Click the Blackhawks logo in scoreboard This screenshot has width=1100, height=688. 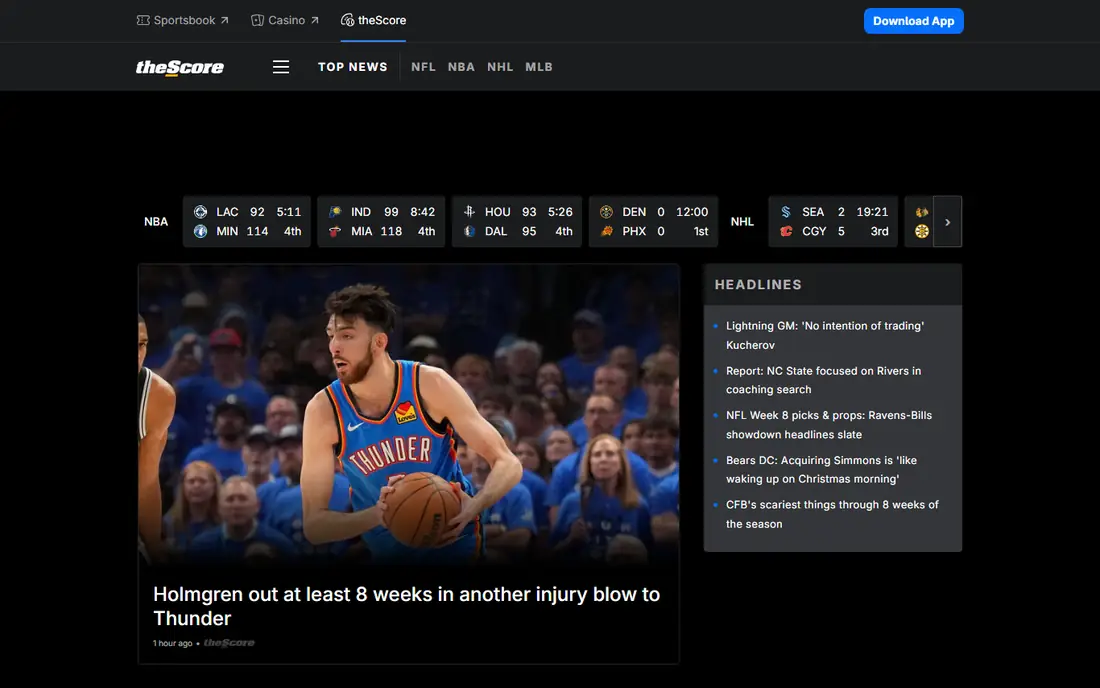coord(922,212)
